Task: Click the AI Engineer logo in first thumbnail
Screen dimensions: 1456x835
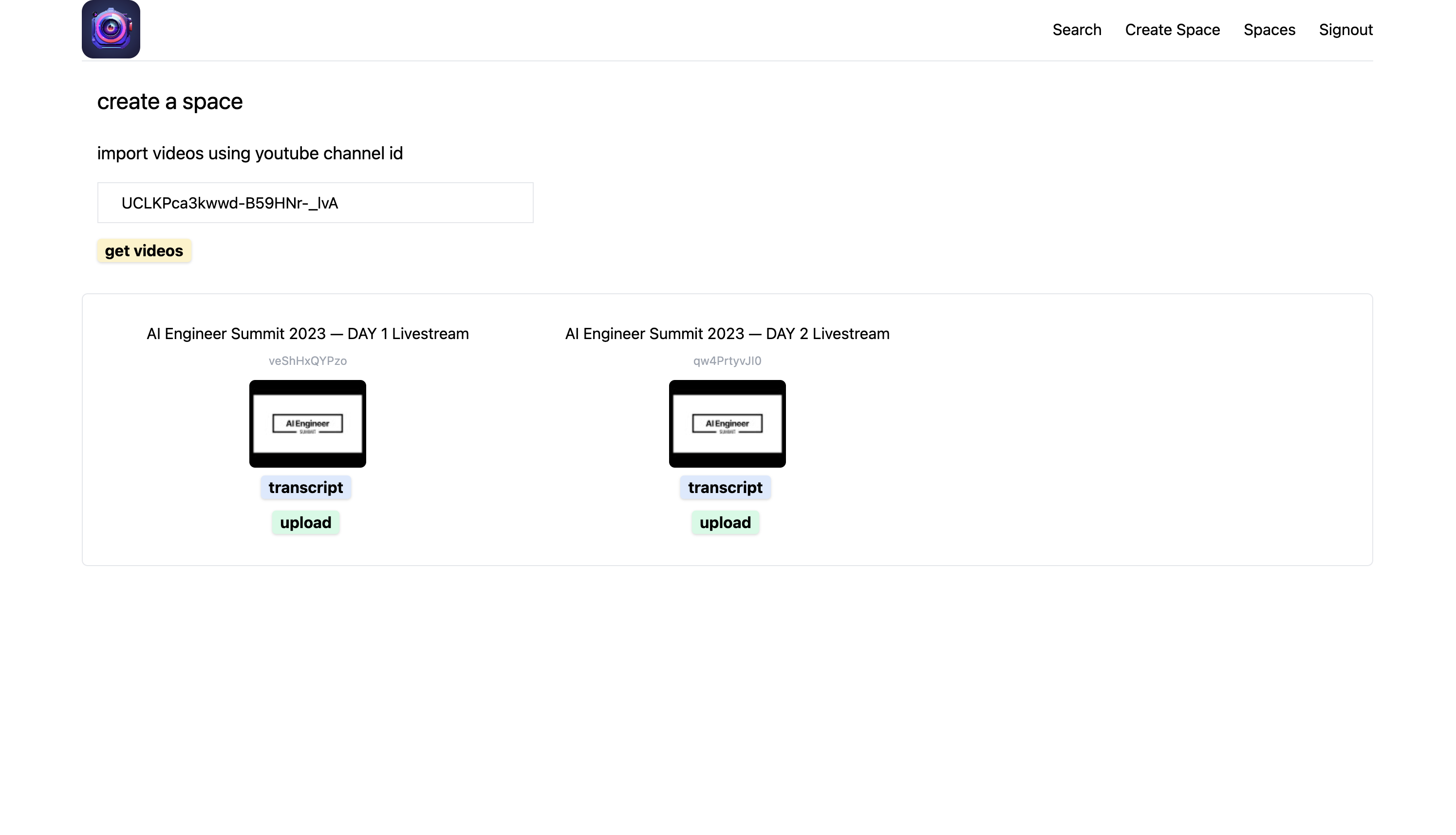Action: (307, 424)
